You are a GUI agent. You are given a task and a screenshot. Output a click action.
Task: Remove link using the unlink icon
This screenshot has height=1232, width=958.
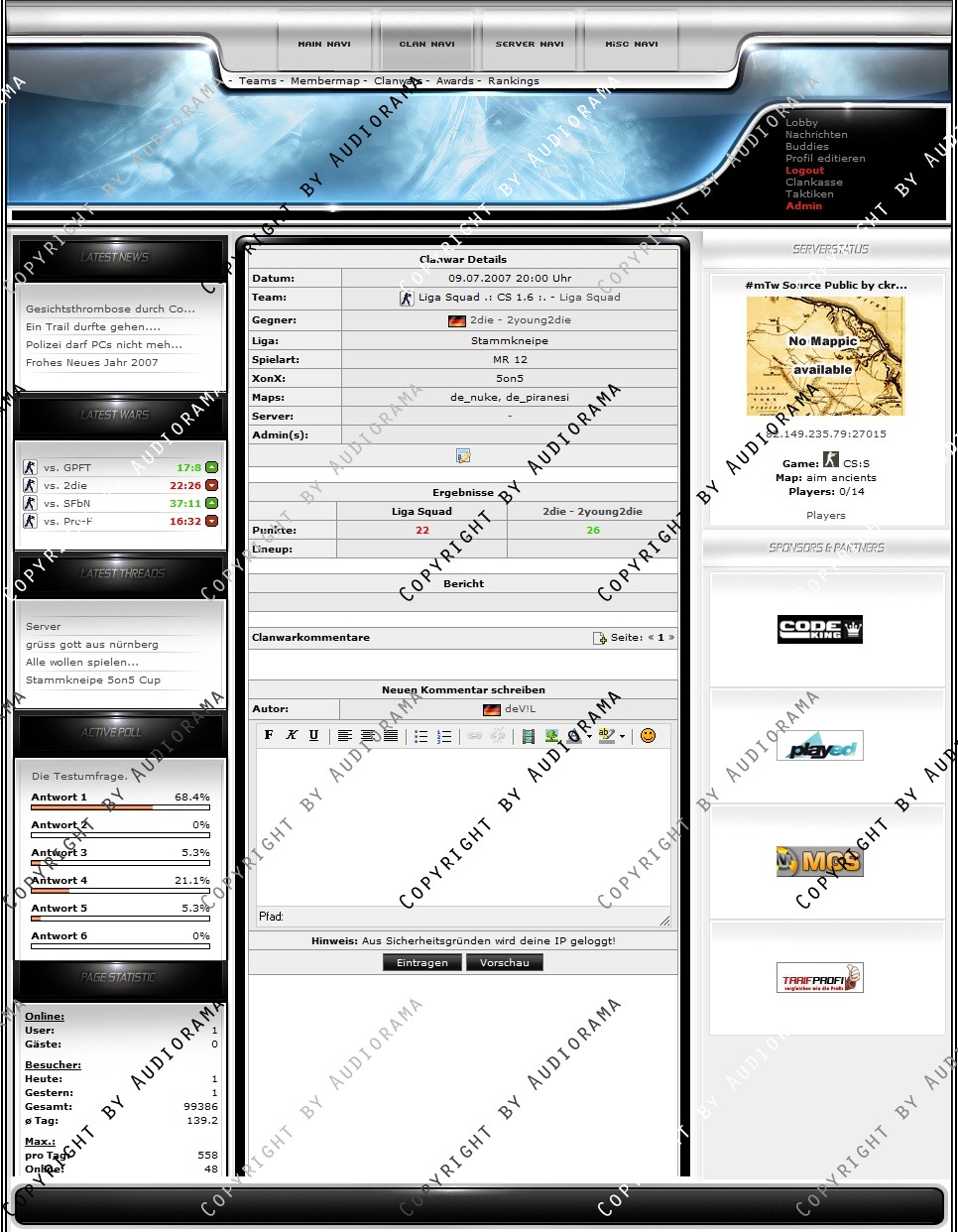(498, 735)
